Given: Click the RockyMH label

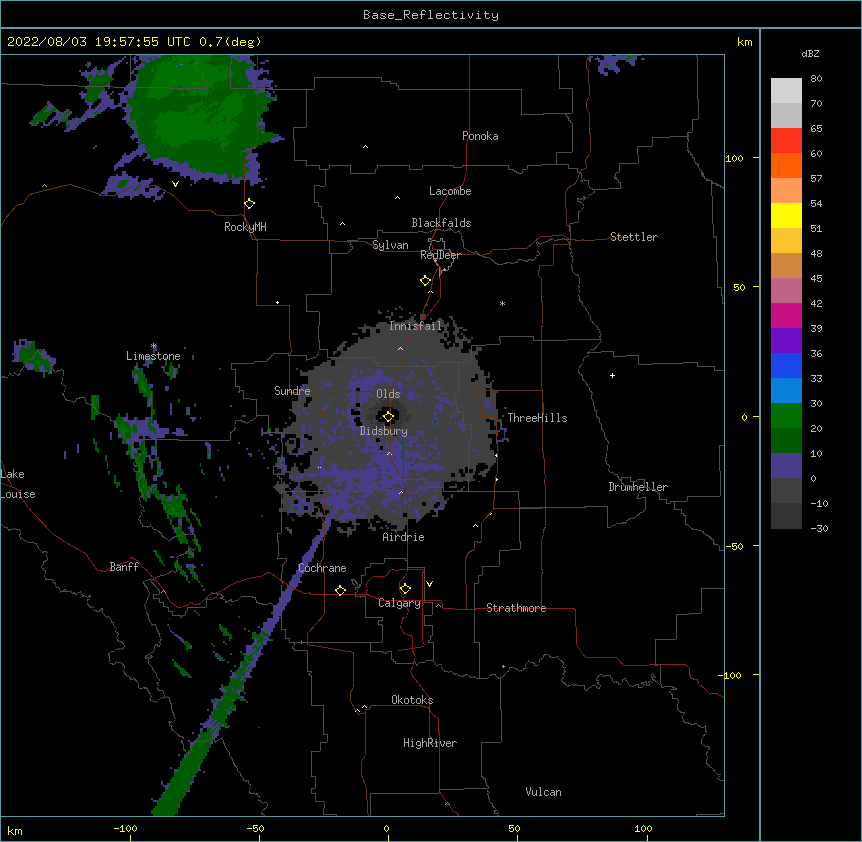Looking at the screenshot, I should (x=245, y=227).
